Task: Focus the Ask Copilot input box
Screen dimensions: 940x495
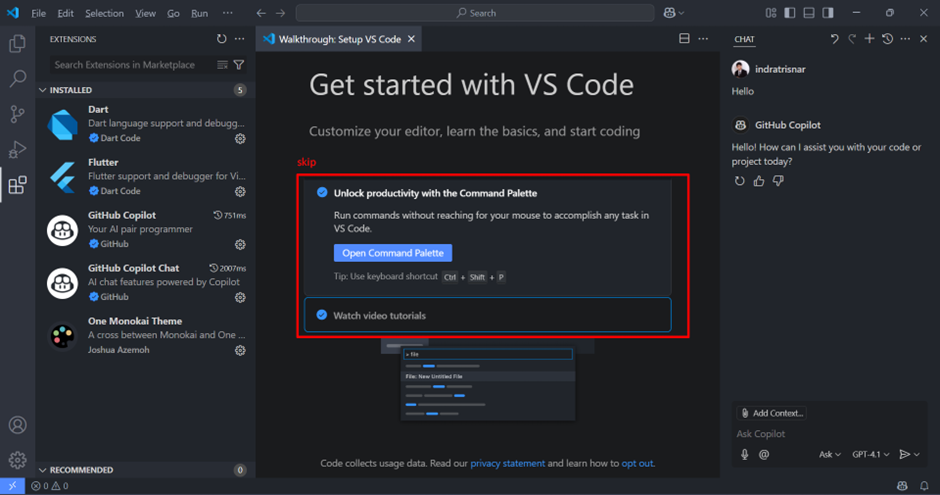Action: pyautogui.click(x=827, y=434)
